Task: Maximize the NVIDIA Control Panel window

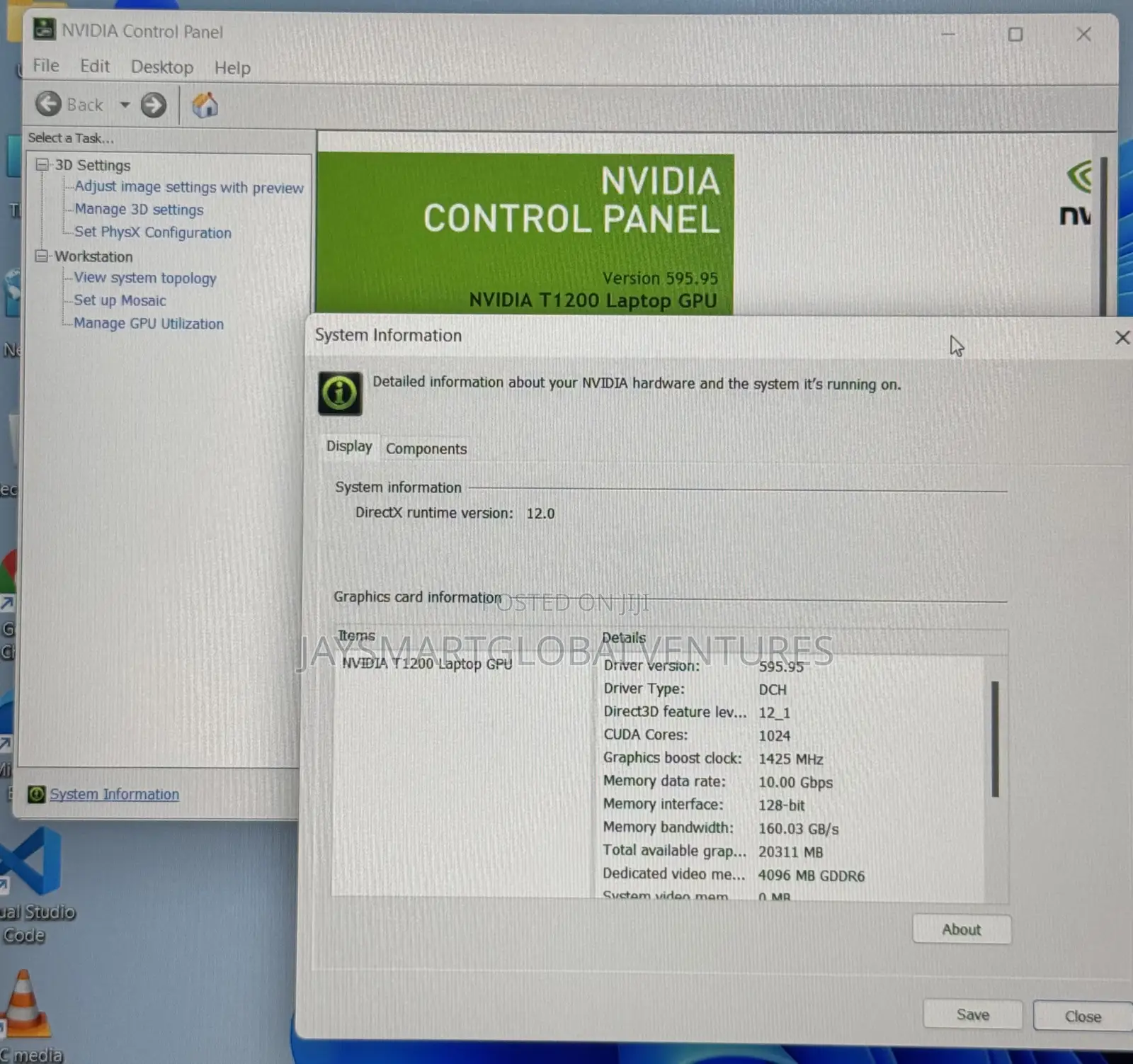Action: (1015, 34)
